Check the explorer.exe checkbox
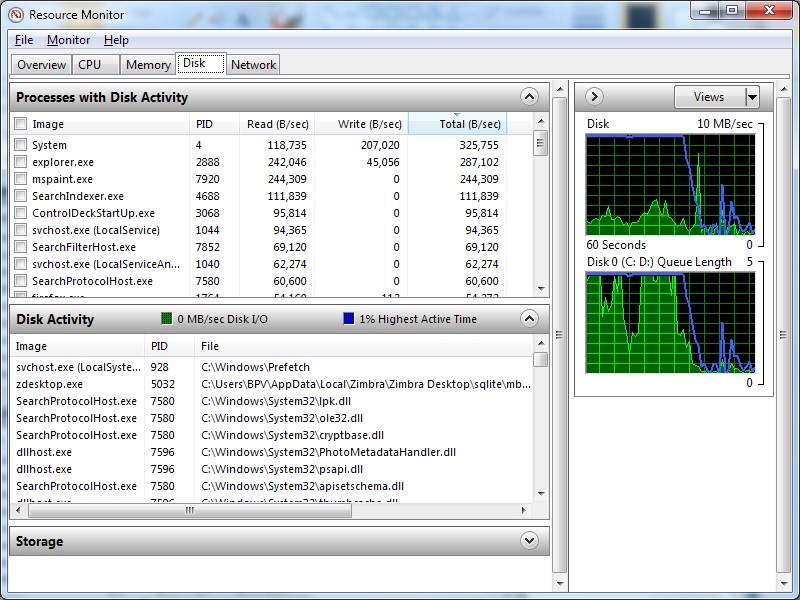800x600 pixels. [20, 162]
